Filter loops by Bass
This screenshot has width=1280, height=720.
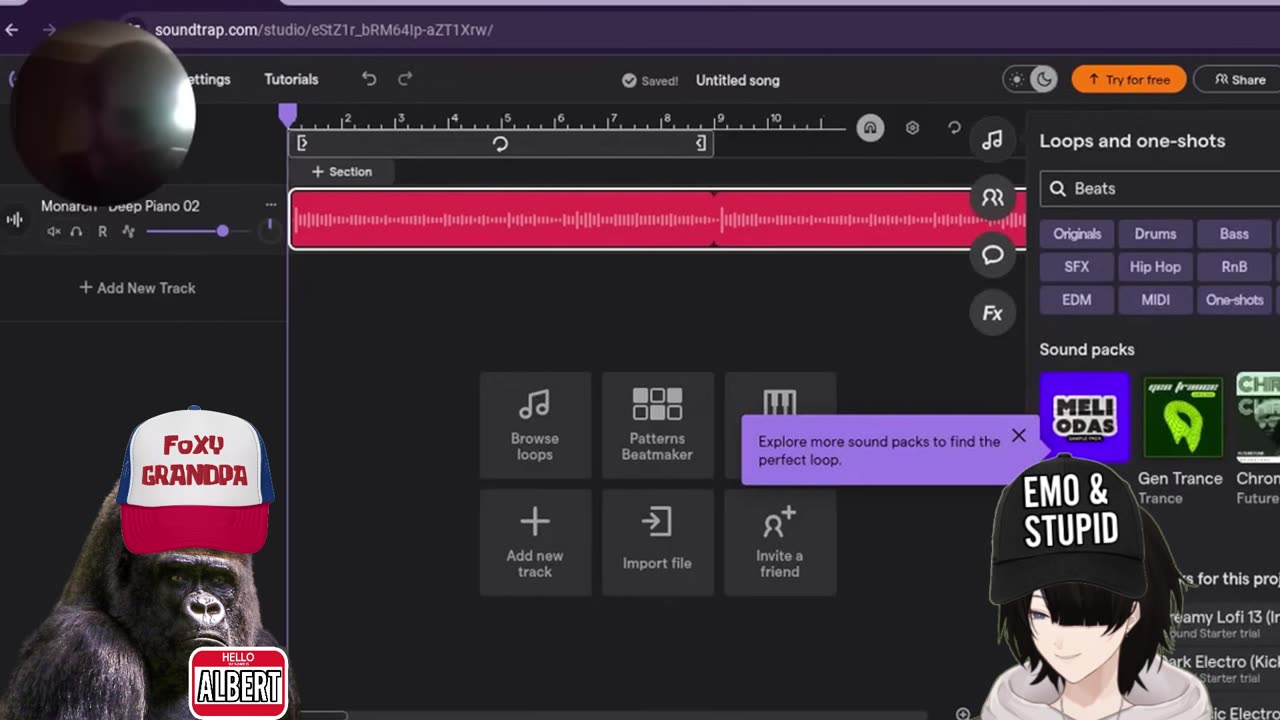(1234, 234)
